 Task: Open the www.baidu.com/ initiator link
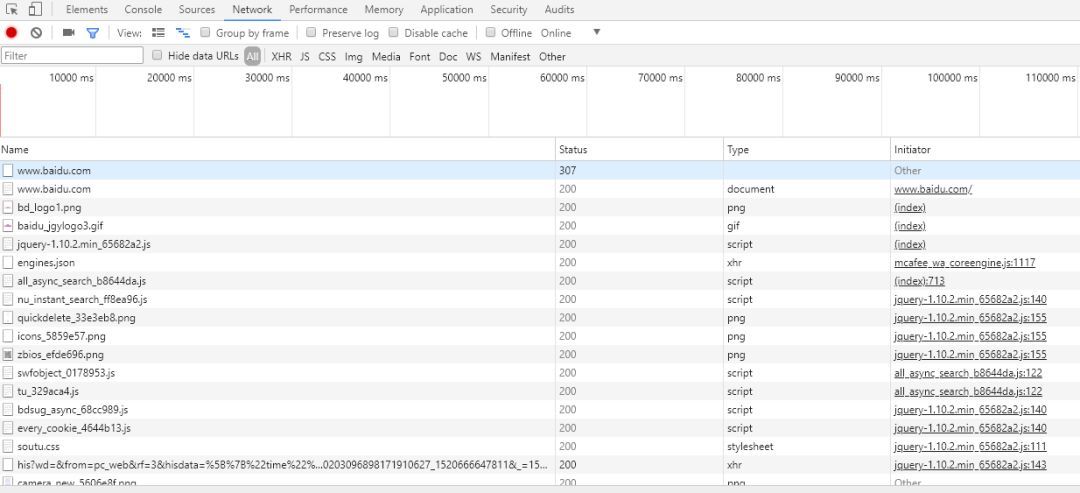point(933,189)
